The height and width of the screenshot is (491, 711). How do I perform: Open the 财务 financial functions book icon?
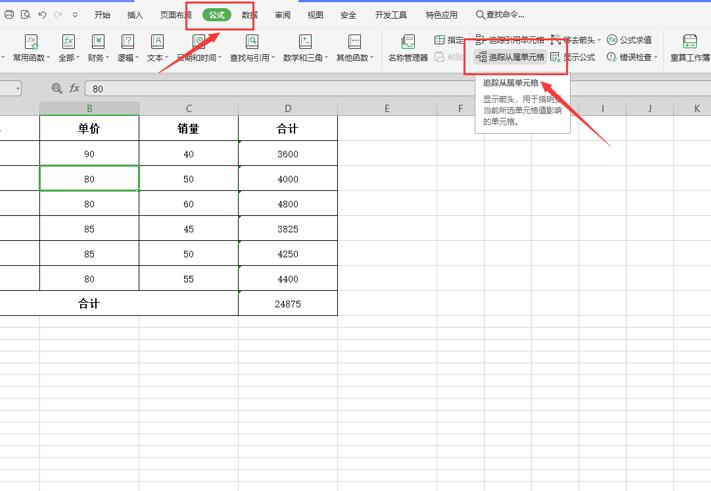tap(98, 42)
